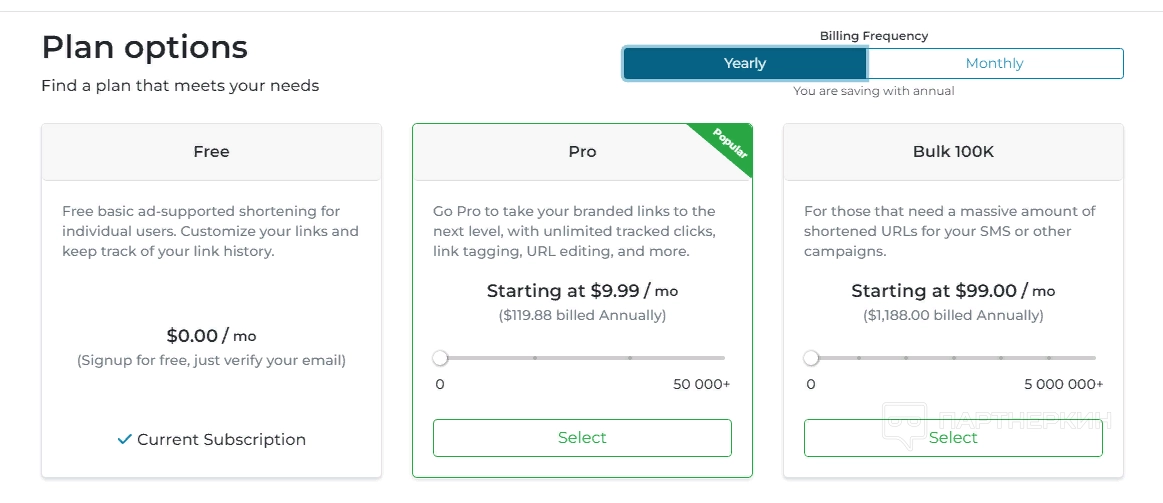Image resolution: width=1163 pixels, height=503 pixels.
Task: Switch billing frequency to Monthly
Action: click(x=994, y=63)
